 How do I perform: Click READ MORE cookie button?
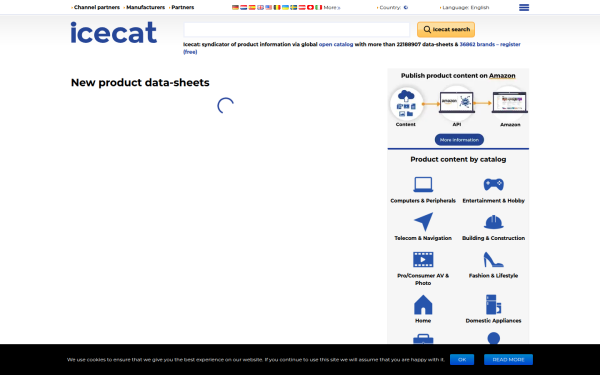click(x=508, y=360)
